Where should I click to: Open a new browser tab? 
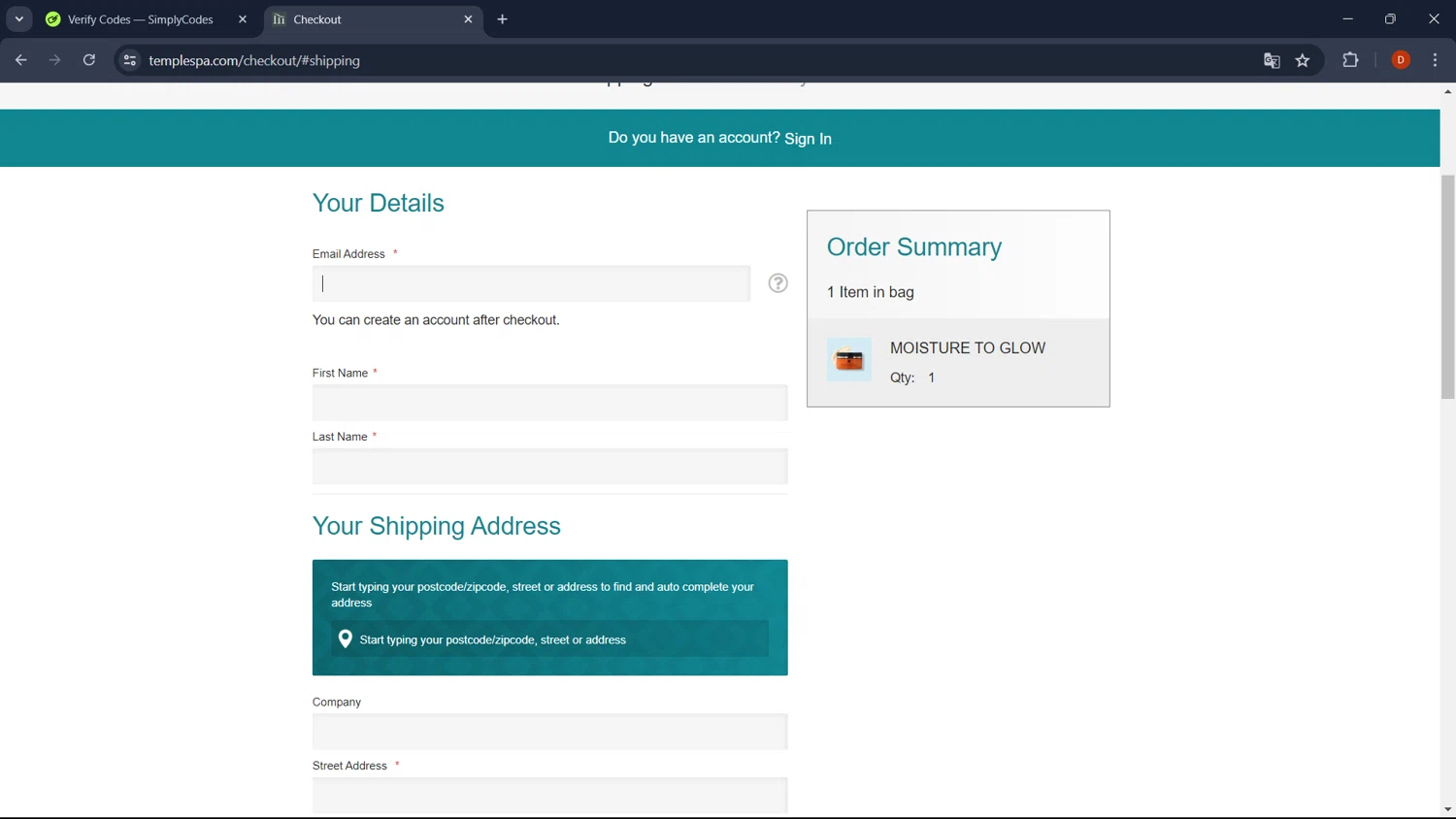[502, 19]
